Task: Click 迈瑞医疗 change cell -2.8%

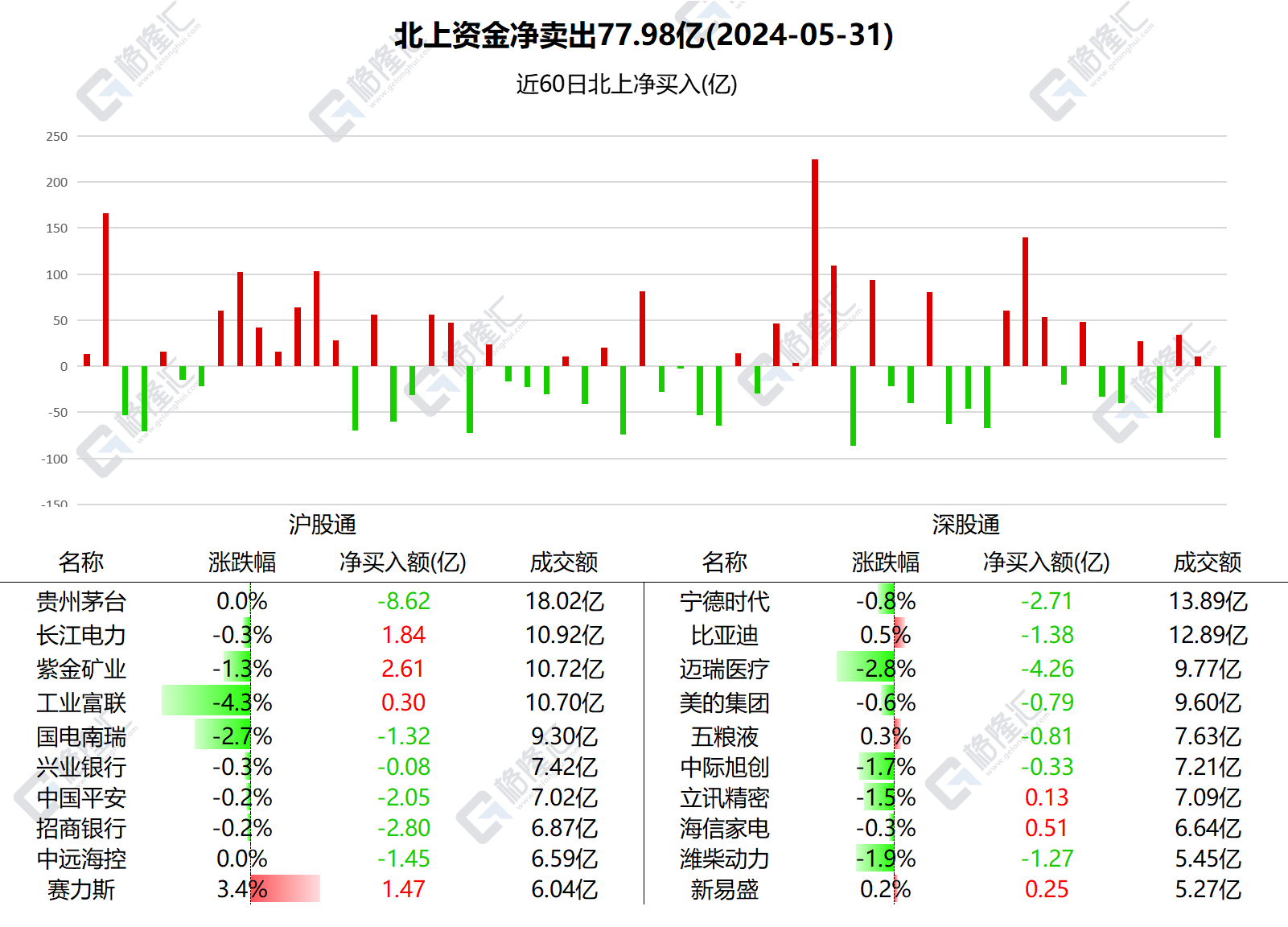Action: 886,669
